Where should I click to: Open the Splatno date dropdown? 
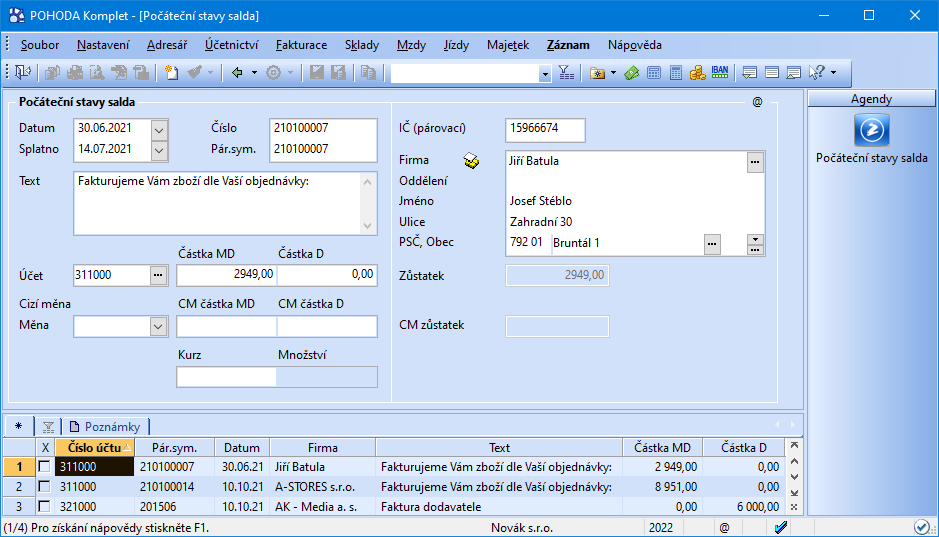[159, 150]
